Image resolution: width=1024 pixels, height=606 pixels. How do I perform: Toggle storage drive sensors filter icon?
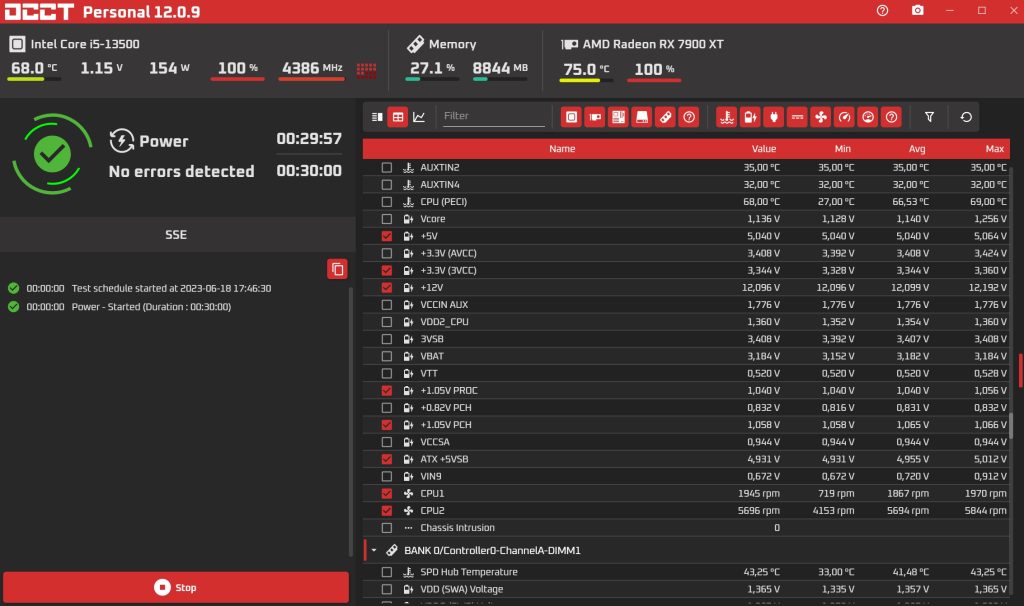coord(642,117)
